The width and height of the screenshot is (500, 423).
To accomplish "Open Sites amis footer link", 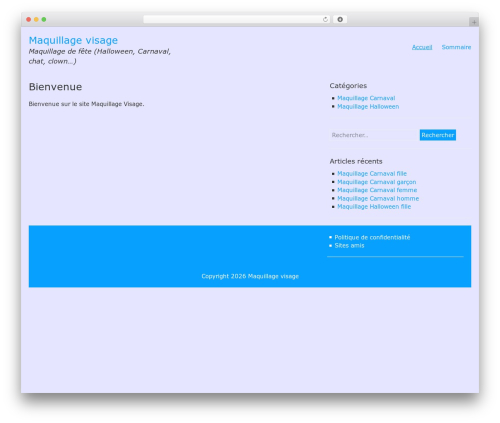I will (x=349, y=246).
